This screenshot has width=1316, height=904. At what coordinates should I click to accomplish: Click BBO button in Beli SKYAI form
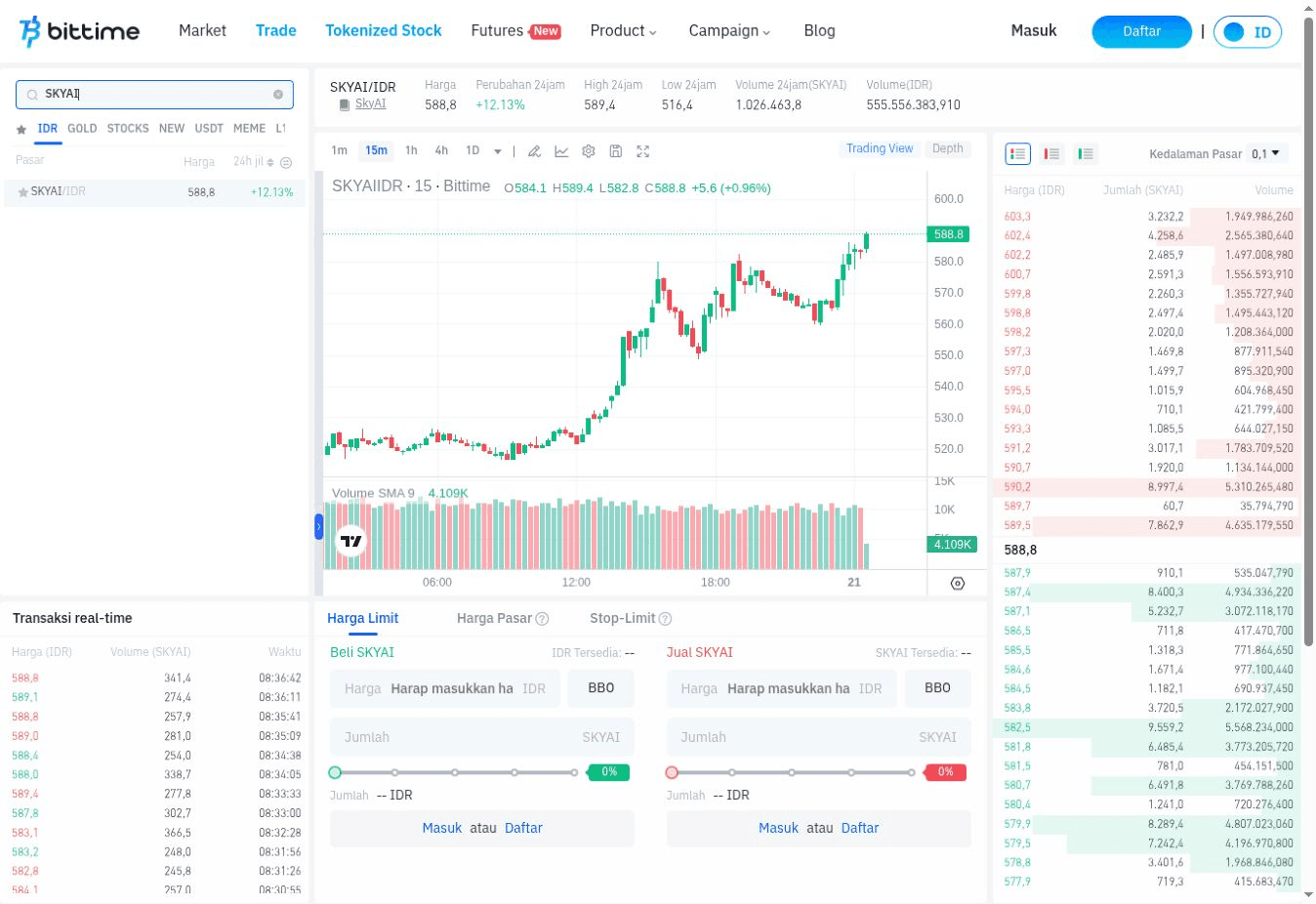pos(601,688)
